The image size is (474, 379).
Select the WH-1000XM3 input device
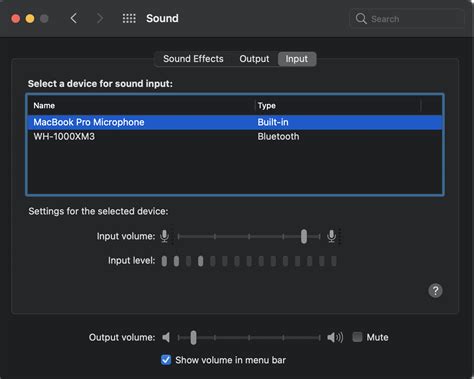(235, 137)
